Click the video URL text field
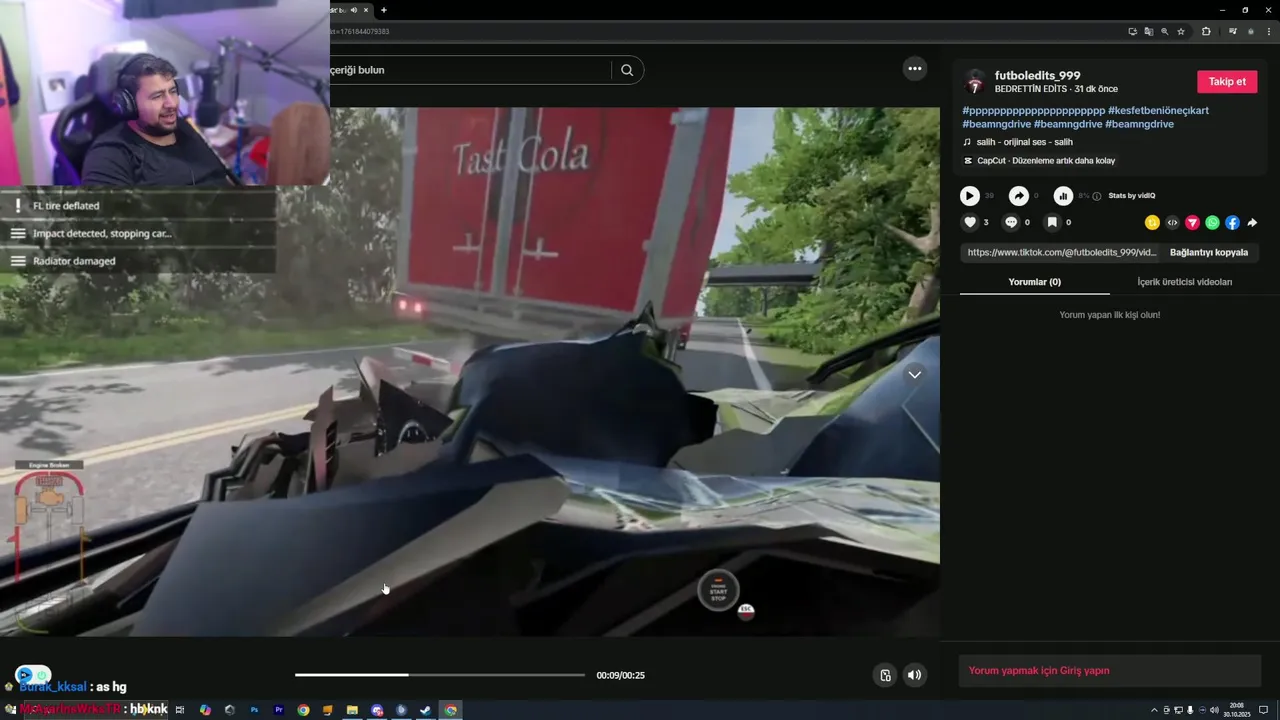Viewport: 1280px width, 720px height. pyautogui.click(x=1061, y=253)
